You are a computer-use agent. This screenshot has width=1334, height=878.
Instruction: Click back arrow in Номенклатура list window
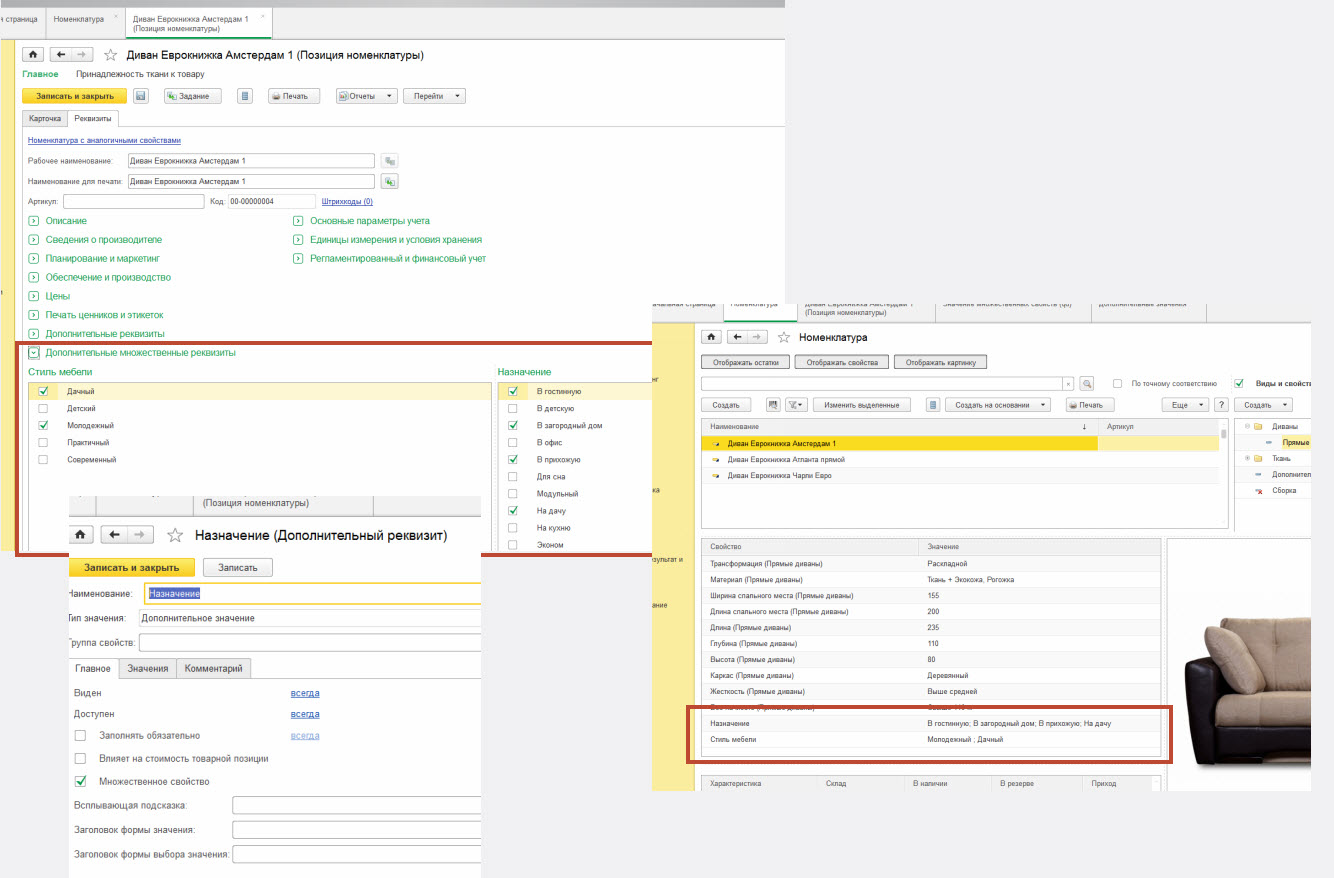coord(738,337)
